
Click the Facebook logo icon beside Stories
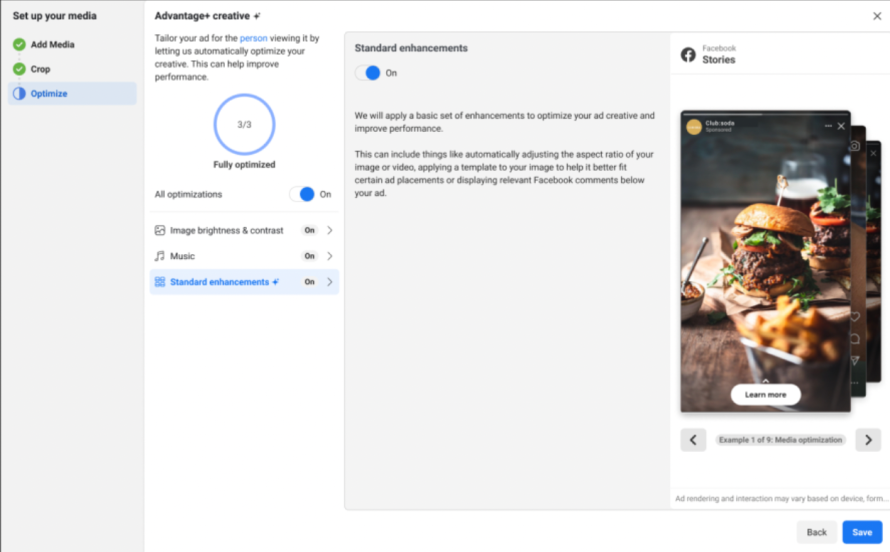click(x=688, y=55)
